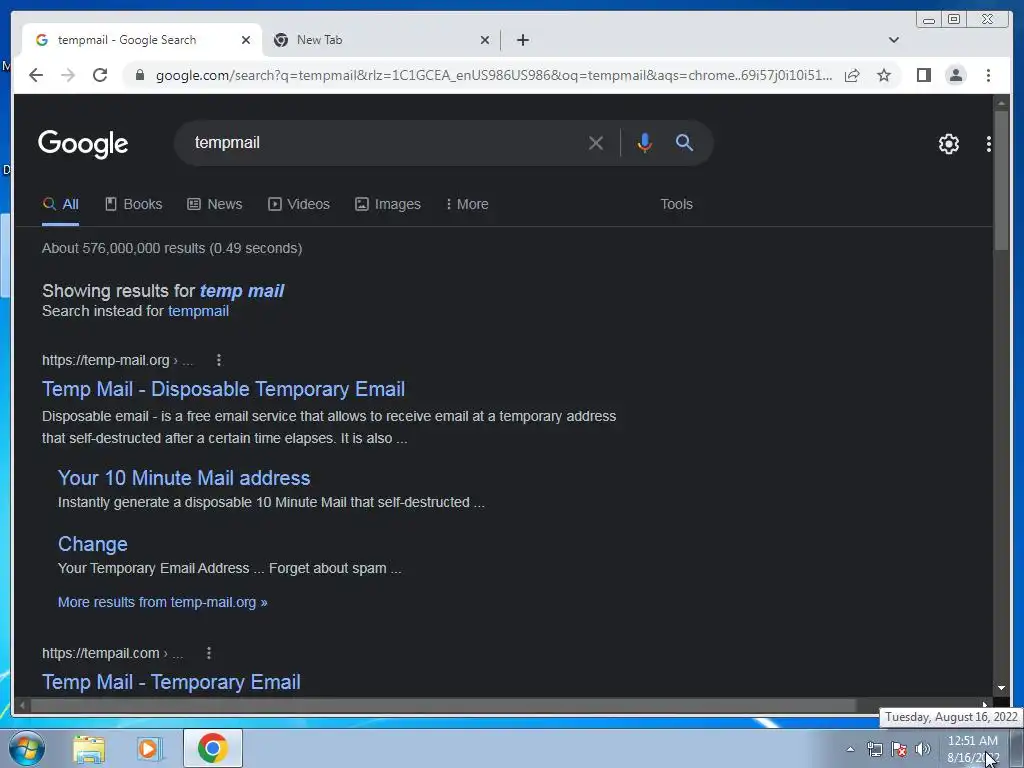The width and height of the screenshot is (1024, 768).
Task: Open Your 10 Minute Mail address
Action: tap(184, 478)
